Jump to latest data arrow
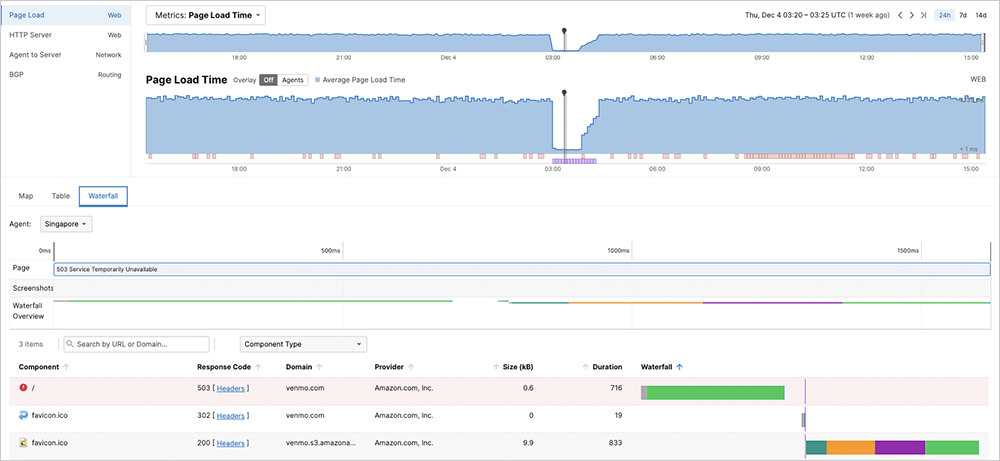The height and width of the screenshot is (461, 1000). [x=923, y=15]
